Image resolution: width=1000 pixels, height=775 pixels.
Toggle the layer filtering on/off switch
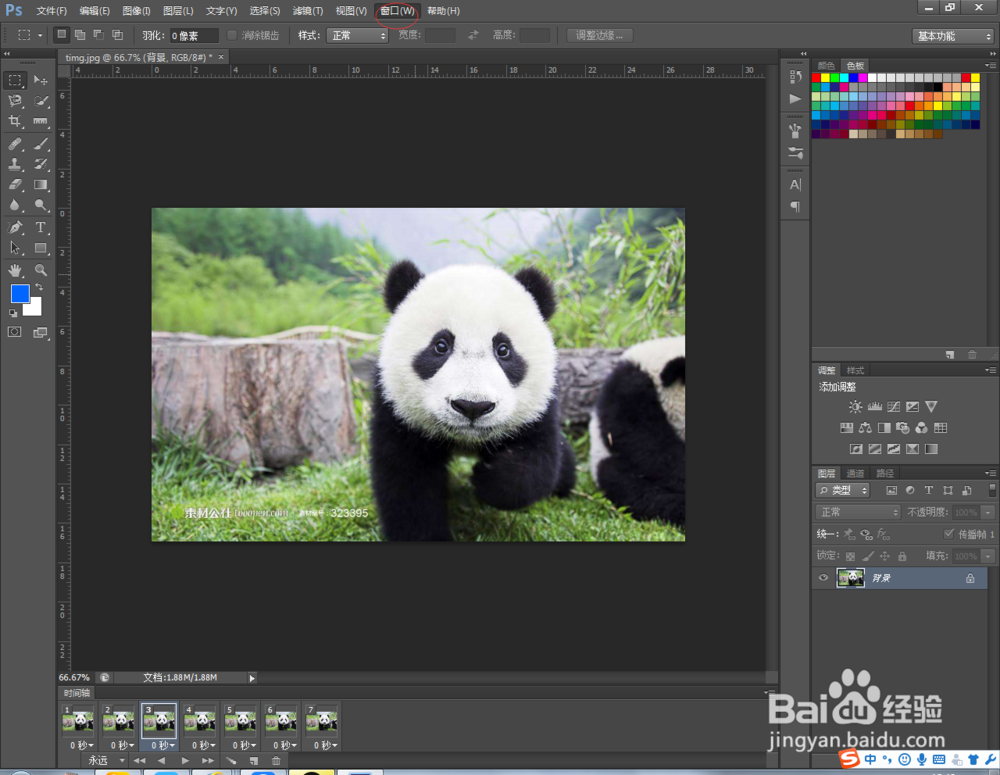point(992,489)
